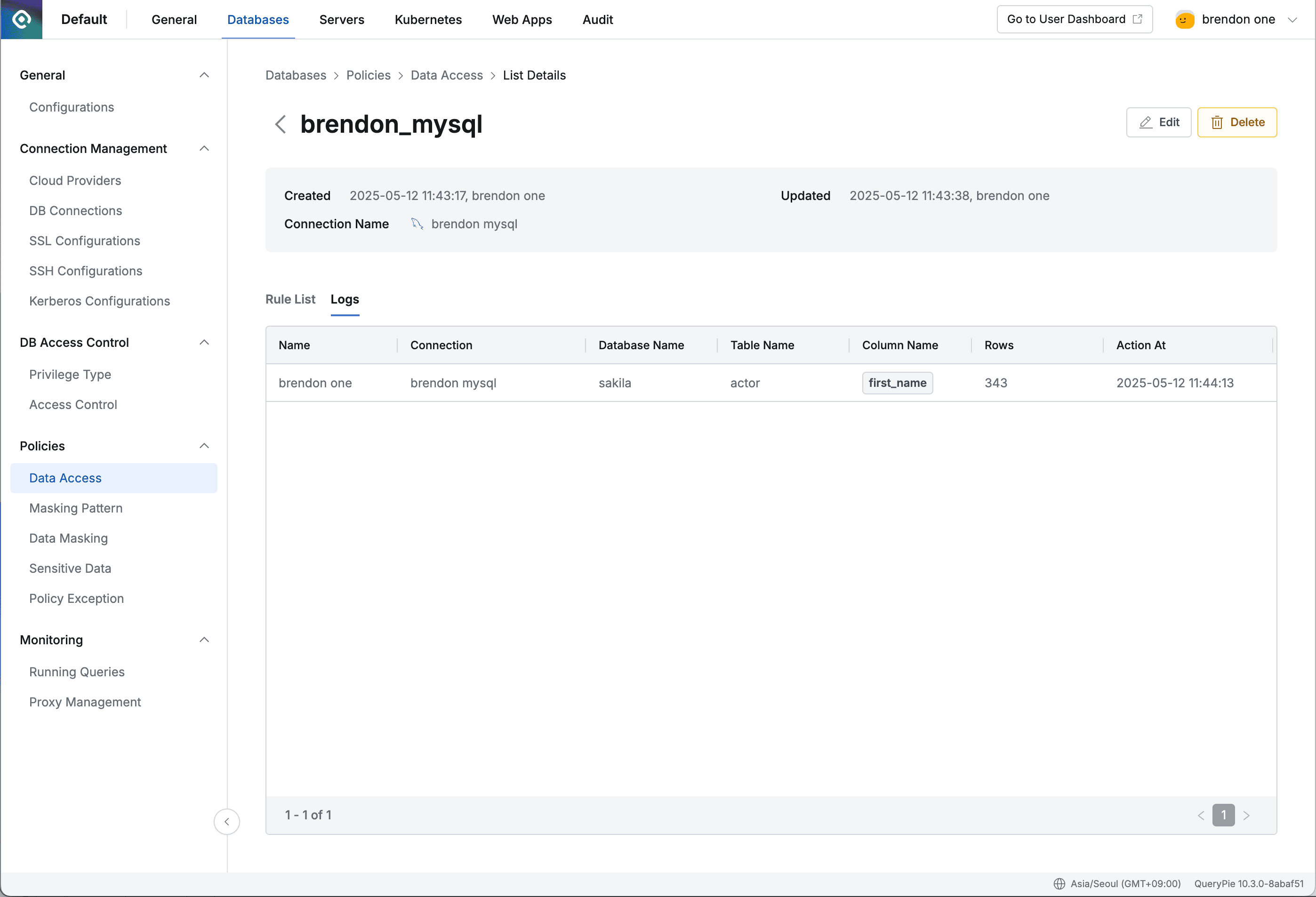Select the back arrow beside brendon_mysql
This screenshot has width=1316, height=897.
281,124
